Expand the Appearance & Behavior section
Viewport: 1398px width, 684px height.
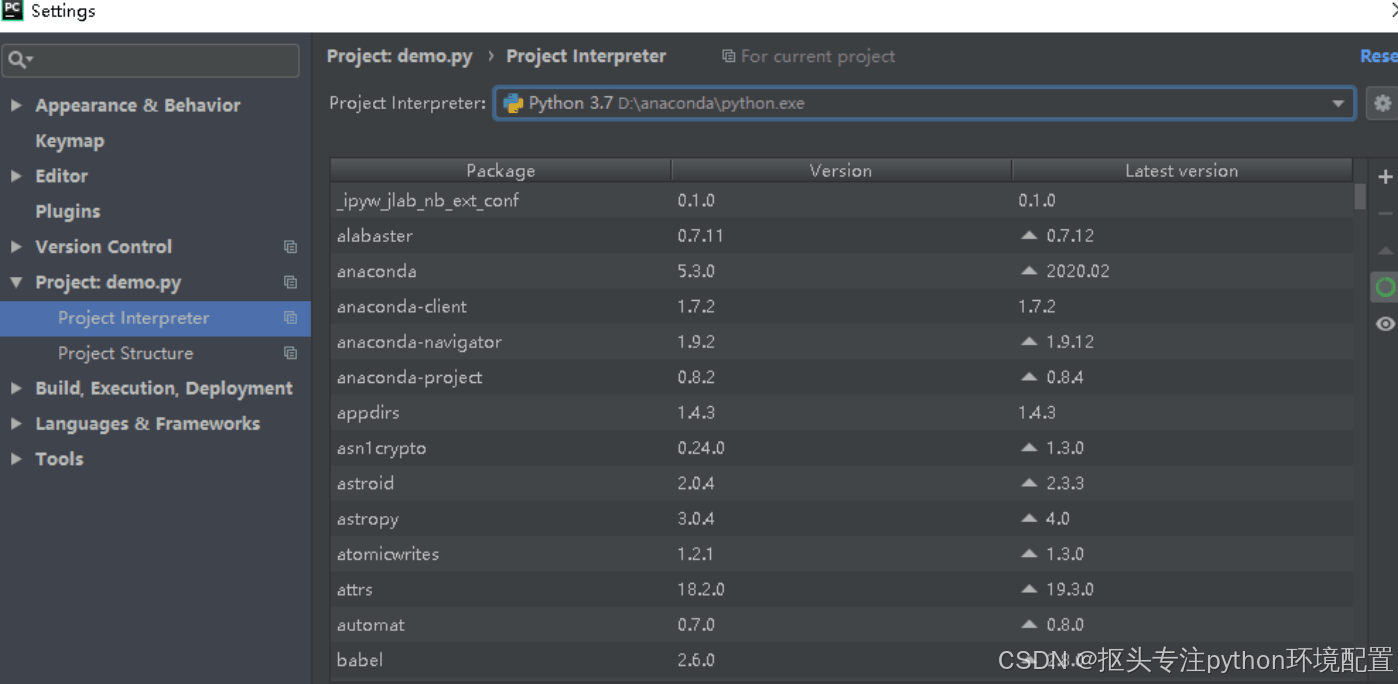coord(16,105)
